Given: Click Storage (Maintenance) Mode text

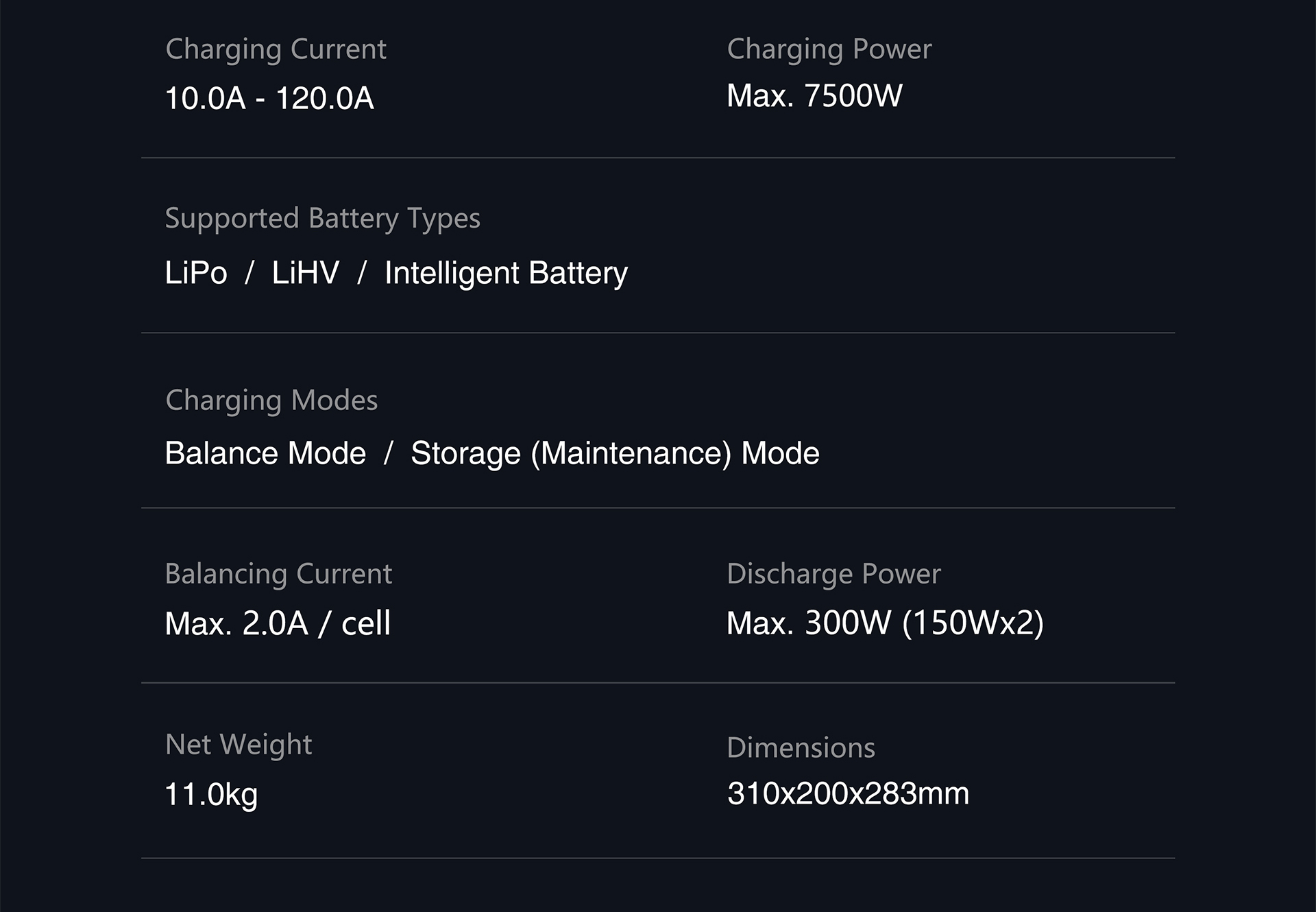Looking at the screenshot, I should (615, 453).
